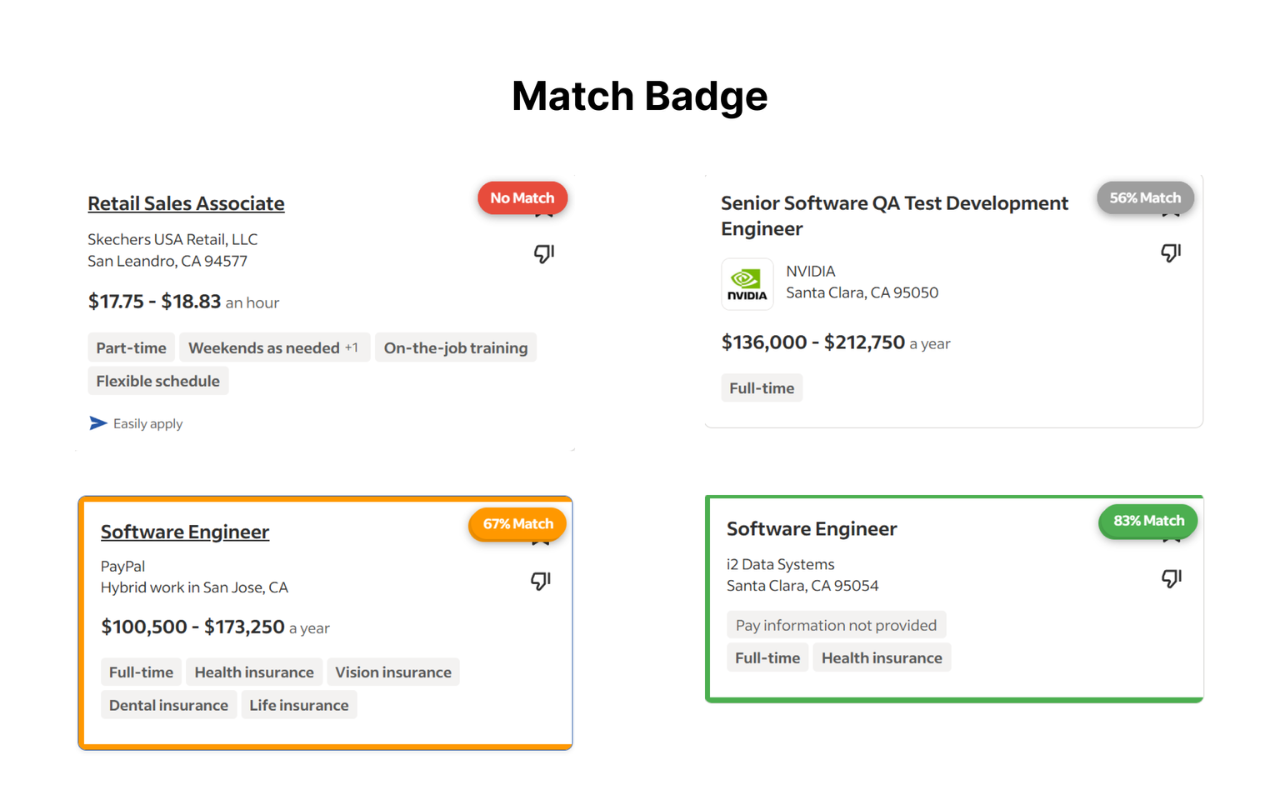Click the Match Badge heading
This screenshot has height=800, width=1280.
(640, 96)
